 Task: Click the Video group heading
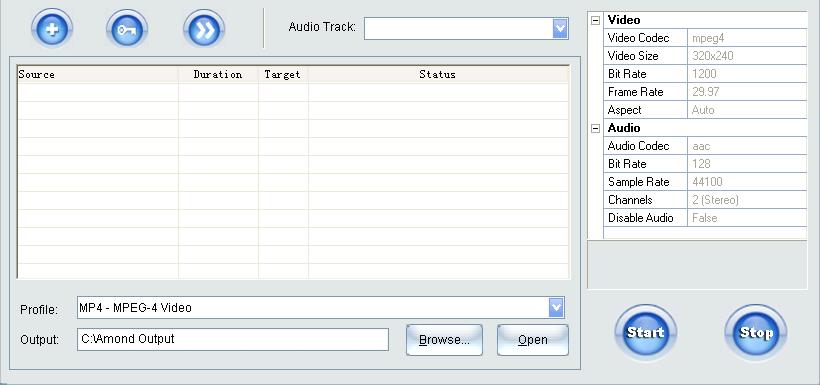(624, 20)
